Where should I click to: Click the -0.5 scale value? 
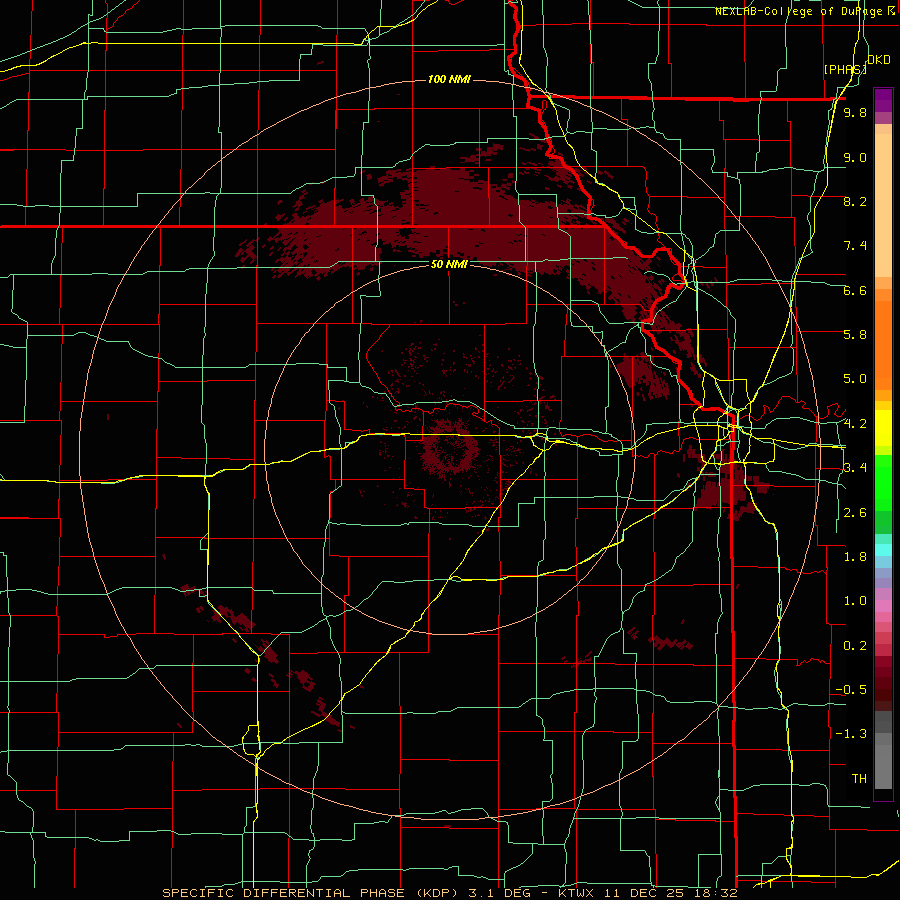point(851,690)
